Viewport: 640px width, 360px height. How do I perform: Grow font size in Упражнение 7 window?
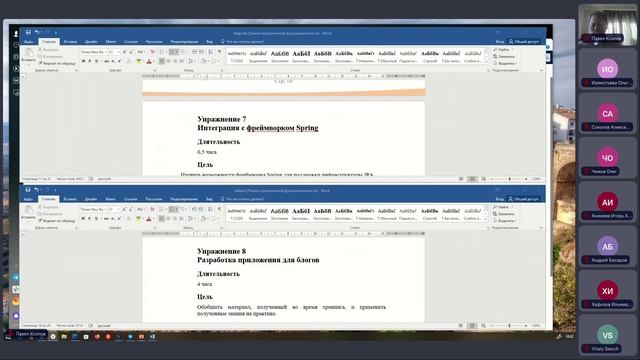tap(124, 52)
